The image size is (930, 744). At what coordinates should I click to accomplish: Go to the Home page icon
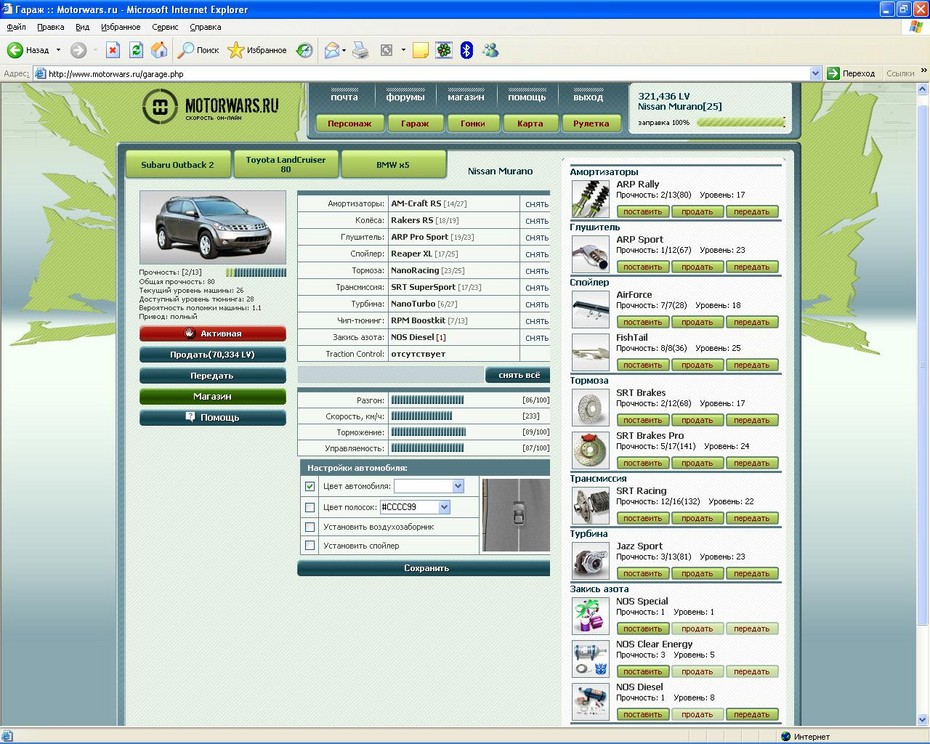[159, 50]
